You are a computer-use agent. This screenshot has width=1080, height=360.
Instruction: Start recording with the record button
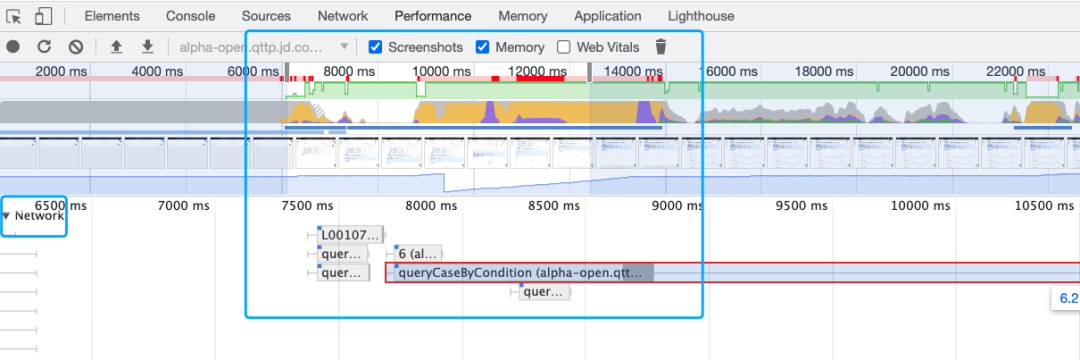pos(13,47)
